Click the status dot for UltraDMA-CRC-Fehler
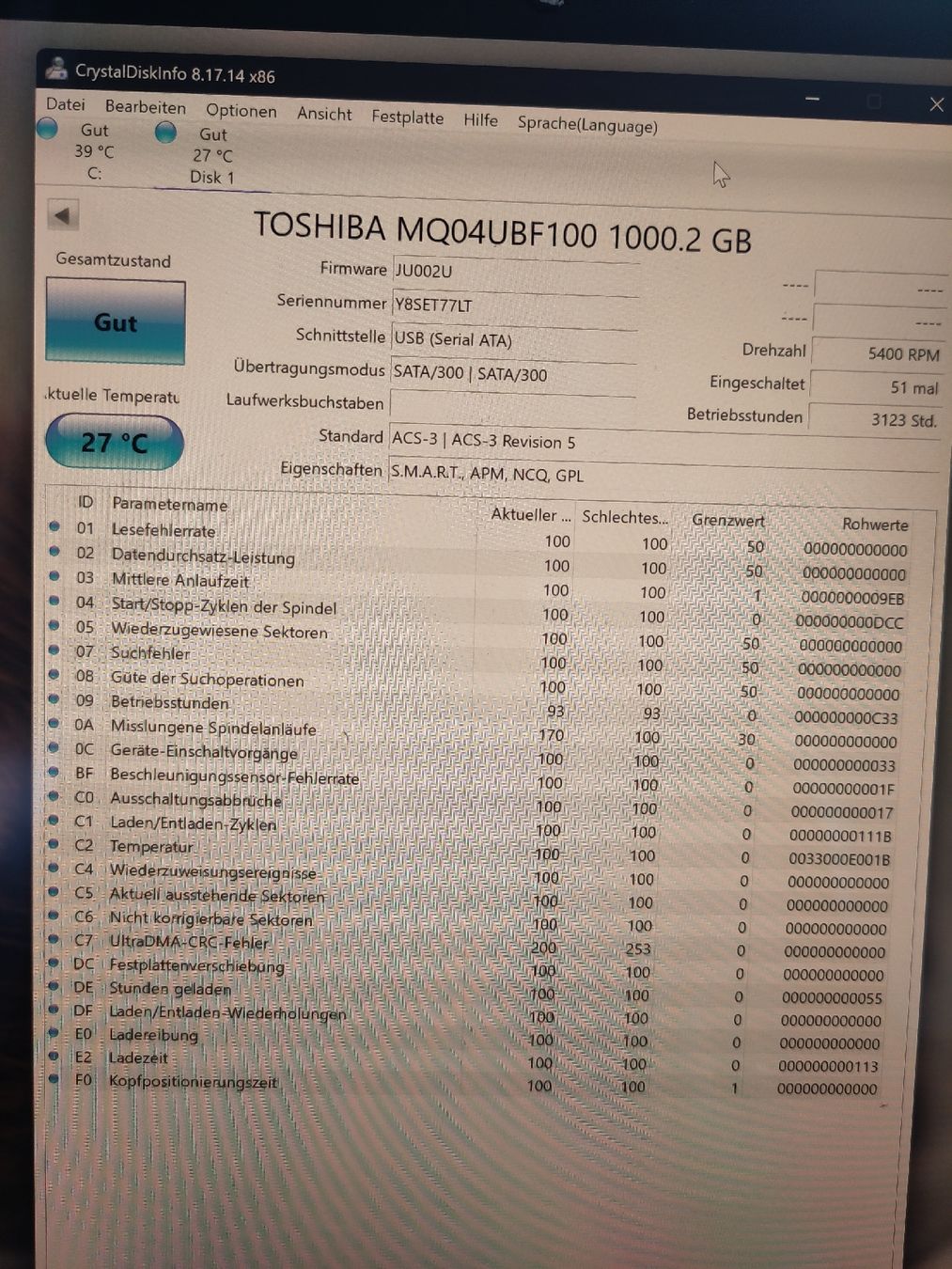 pos(54,939)
